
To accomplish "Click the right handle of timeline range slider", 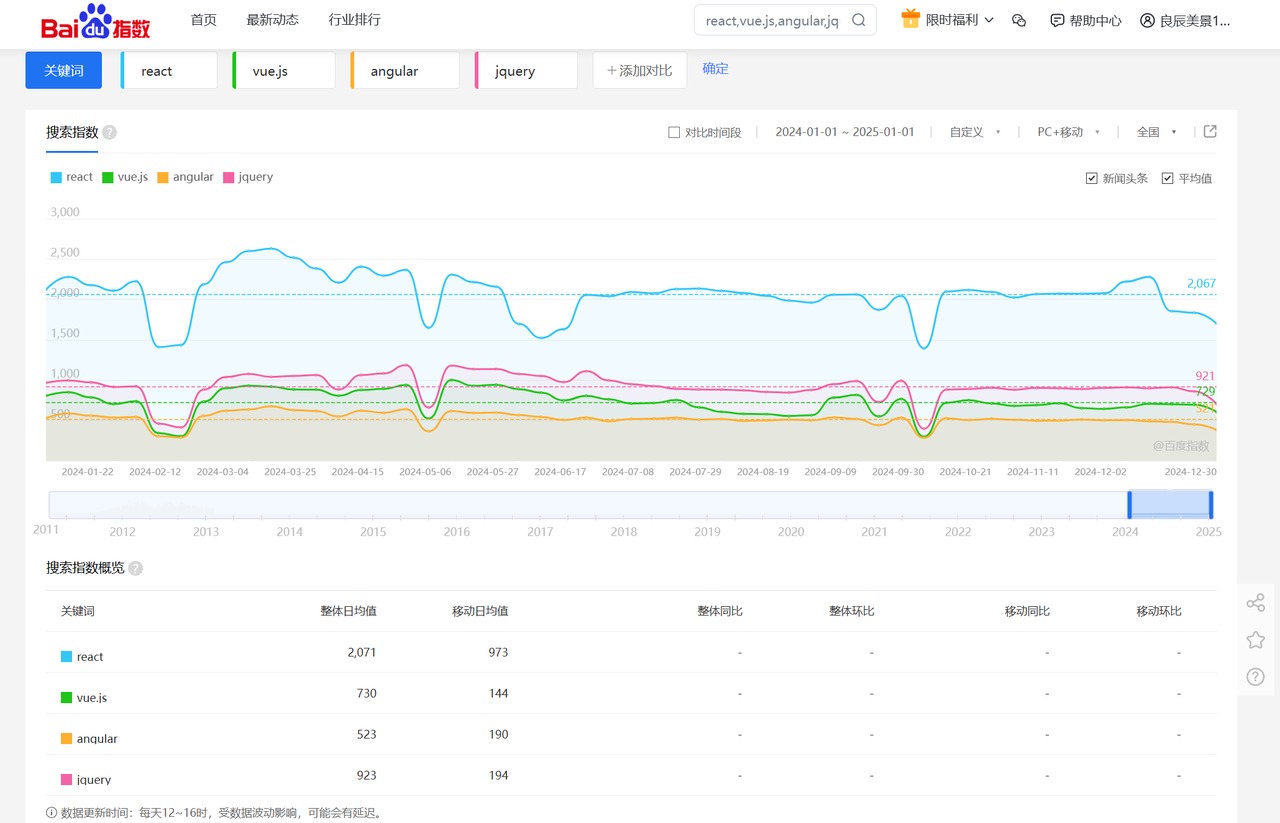I will [1210, 504].
